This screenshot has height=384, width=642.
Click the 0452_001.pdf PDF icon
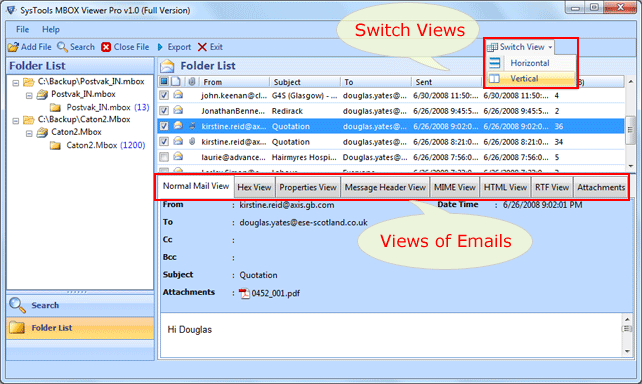click(244, 294)
